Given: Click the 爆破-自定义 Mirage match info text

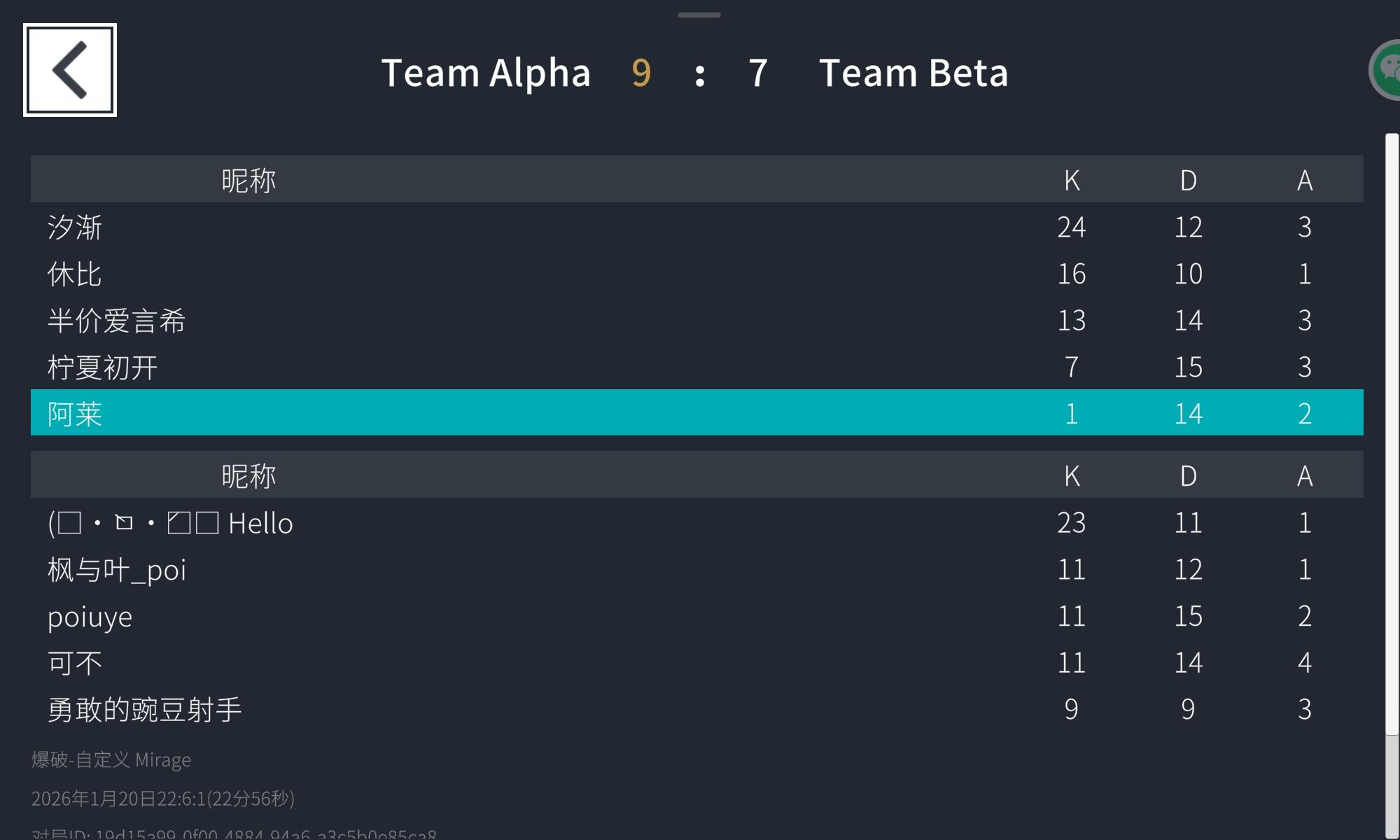Looking at the screenshot, I should [111, 759].
